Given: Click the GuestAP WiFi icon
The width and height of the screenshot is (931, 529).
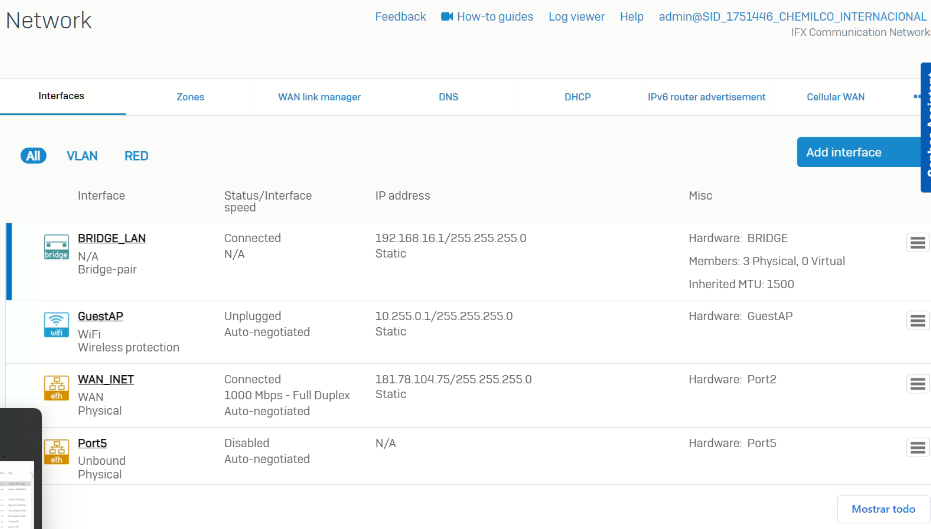Looking at the screenshot, I should pos(56,324).
